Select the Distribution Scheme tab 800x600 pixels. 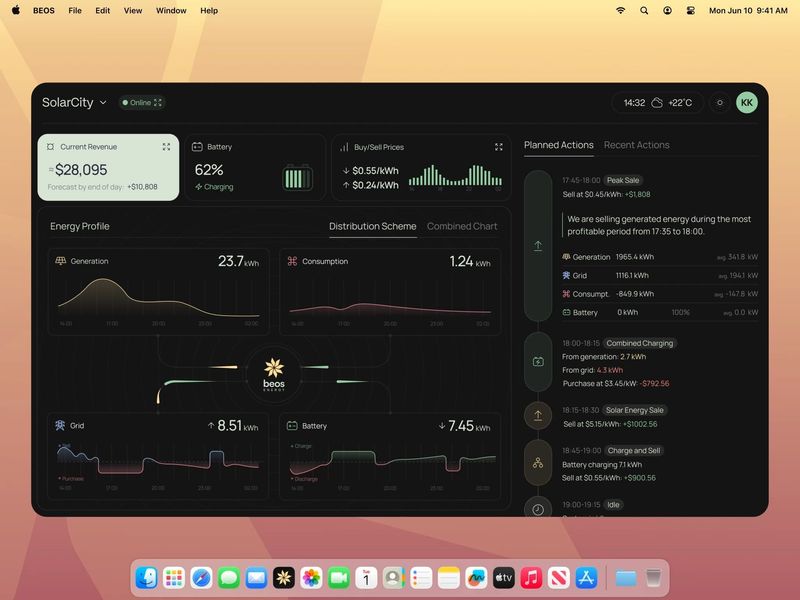[x=372, y=226]
